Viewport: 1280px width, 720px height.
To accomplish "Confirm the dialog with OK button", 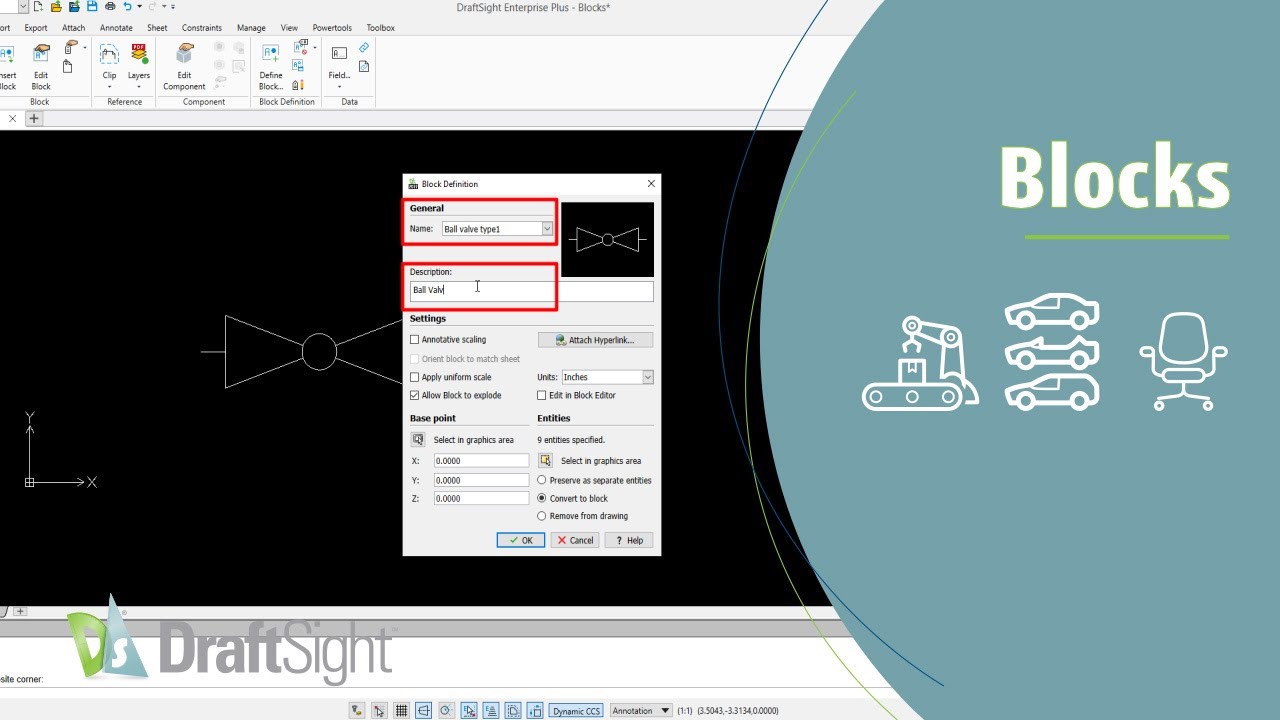I will coord(521,540).
